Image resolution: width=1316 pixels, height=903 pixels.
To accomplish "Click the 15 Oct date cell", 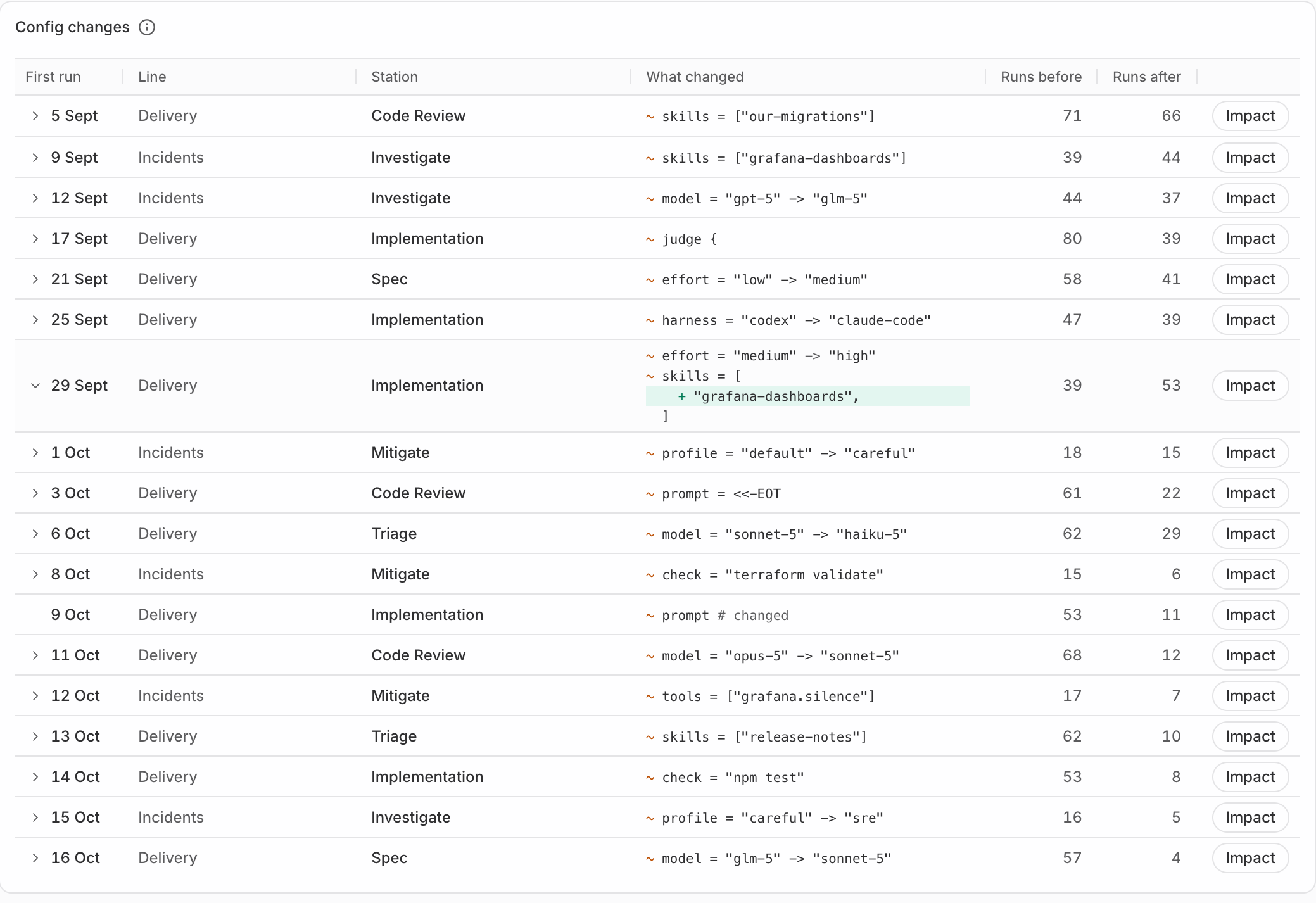I will 75,818.
